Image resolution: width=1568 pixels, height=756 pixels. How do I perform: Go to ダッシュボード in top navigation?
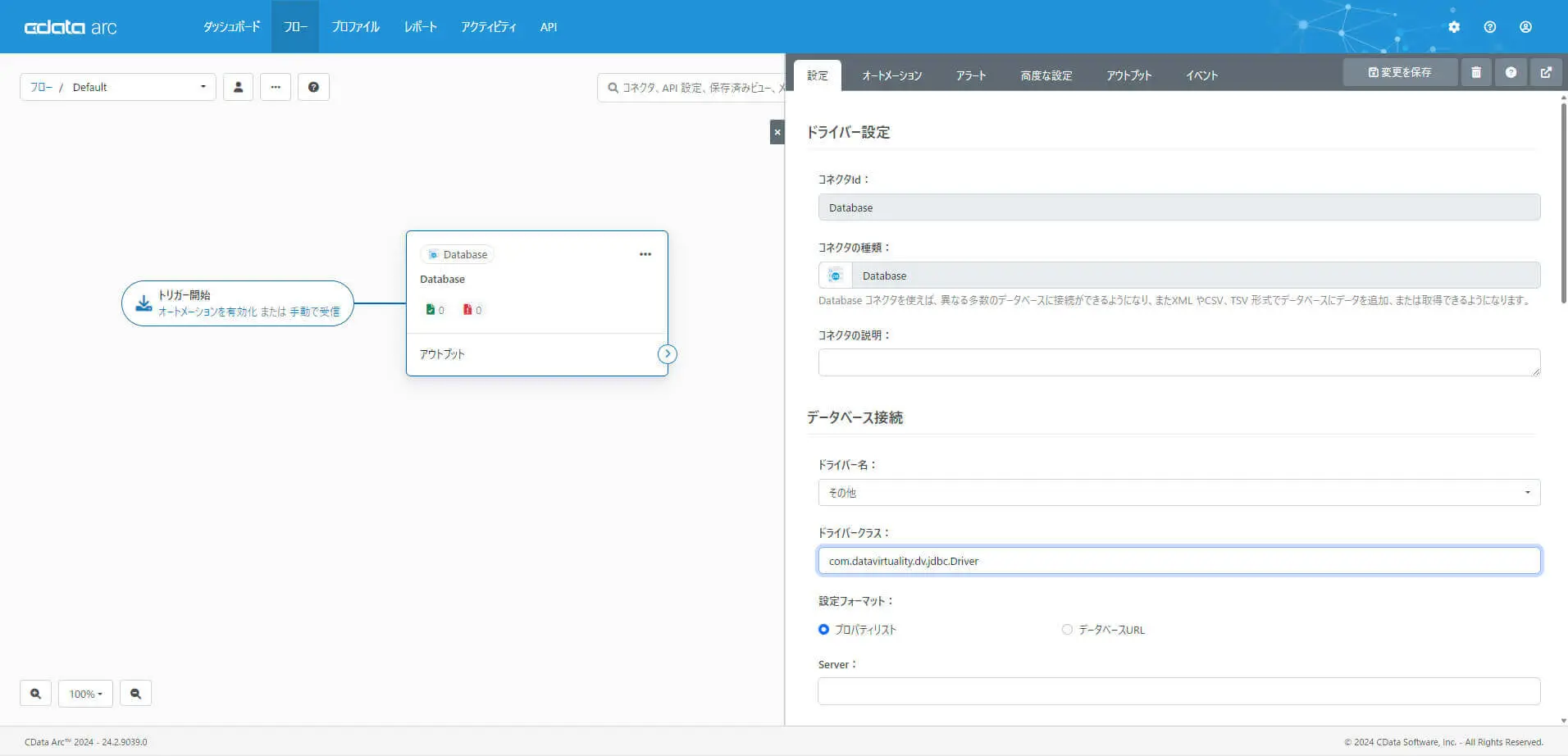tap(232, 27)
